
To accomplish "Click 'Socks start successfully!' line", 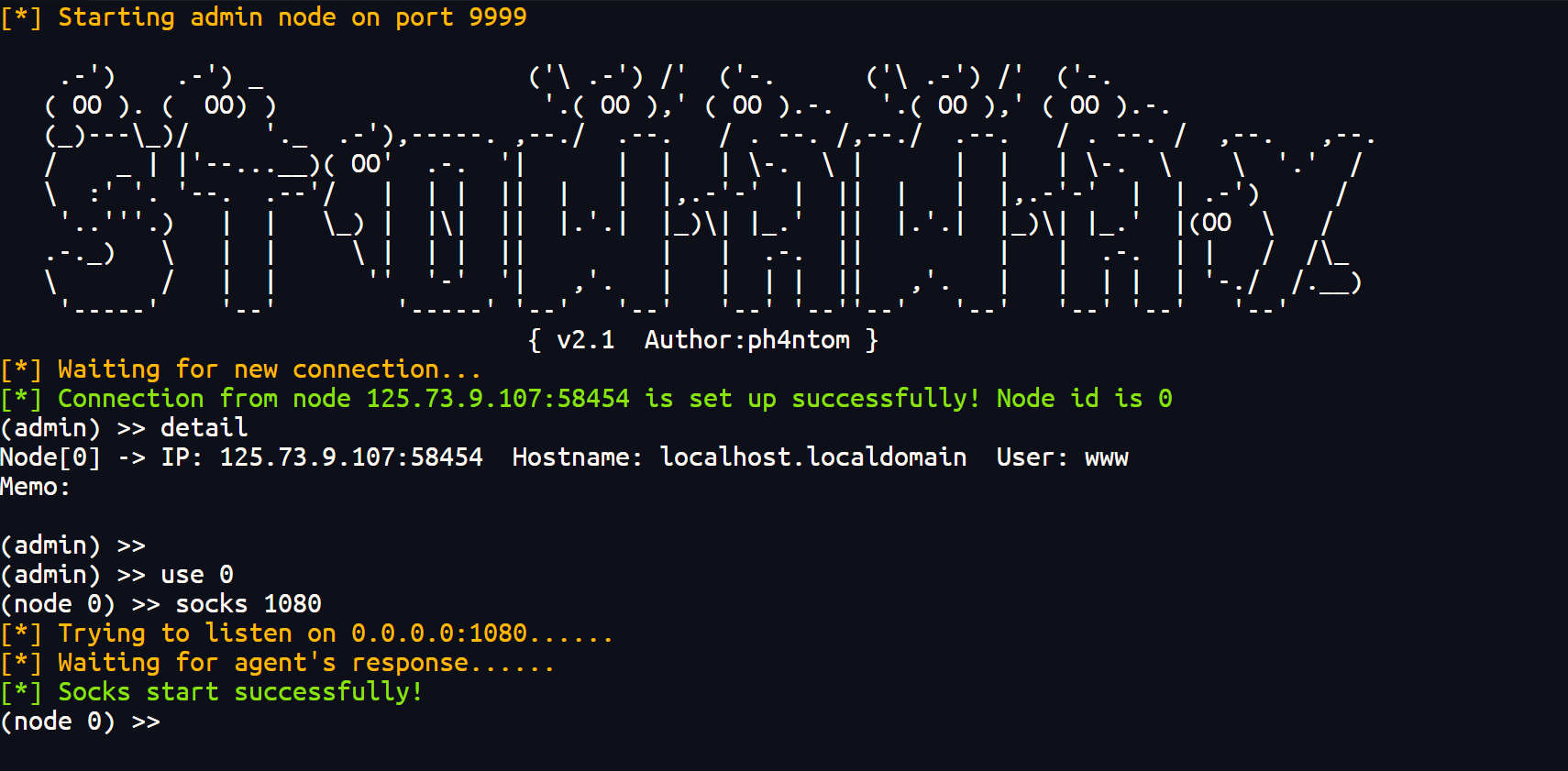I will 212,692.
